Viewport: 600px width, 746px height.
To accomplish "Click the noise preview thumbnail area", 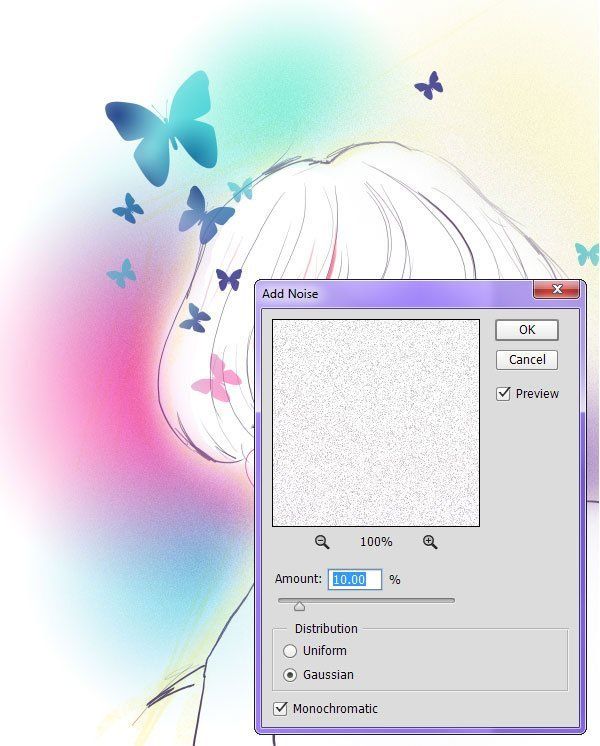I will coord(375,423).
